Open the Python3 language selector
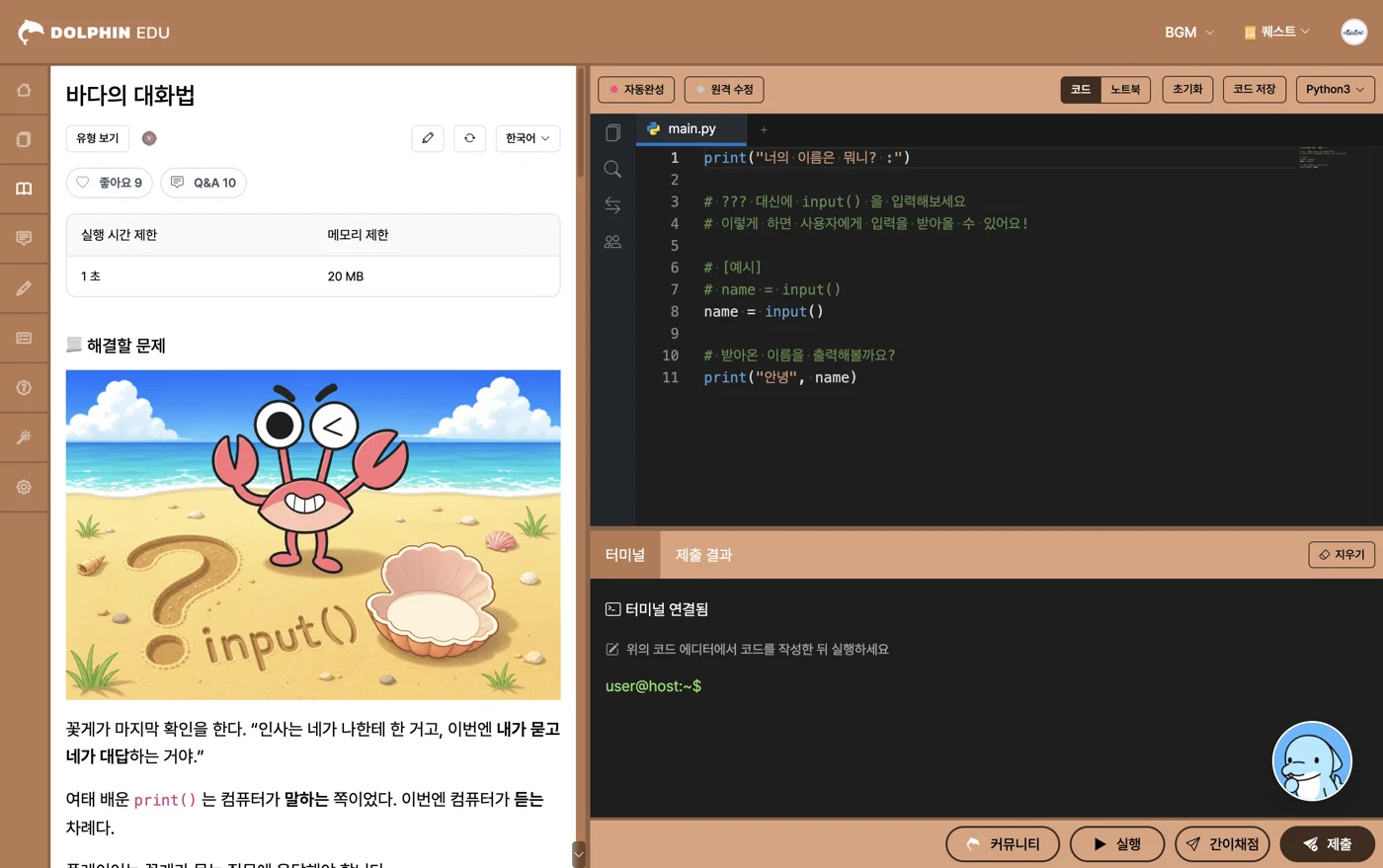This screenshot has height=868, width=1383. pos(1335,90)
